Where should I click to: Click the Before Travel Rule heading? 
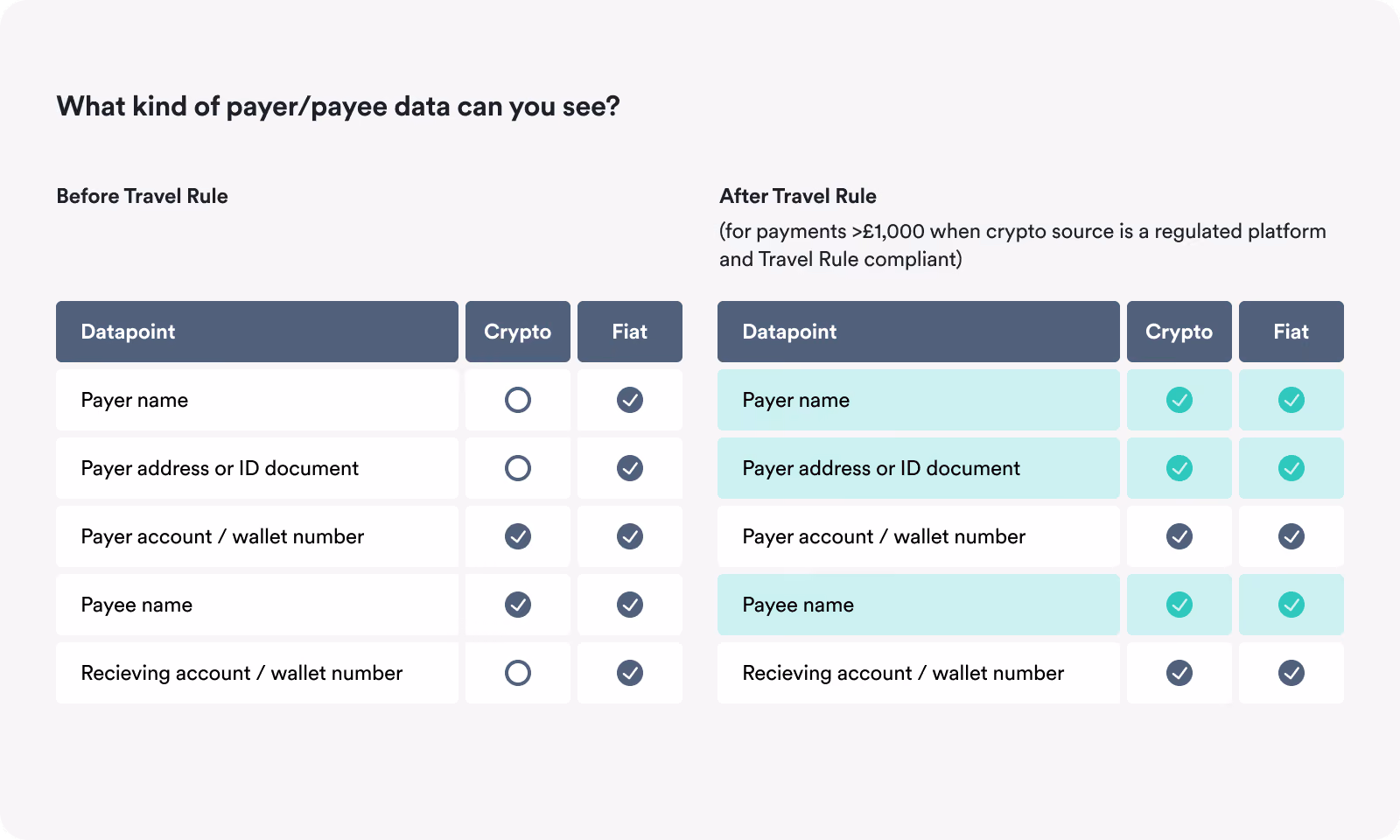[142, 196]
